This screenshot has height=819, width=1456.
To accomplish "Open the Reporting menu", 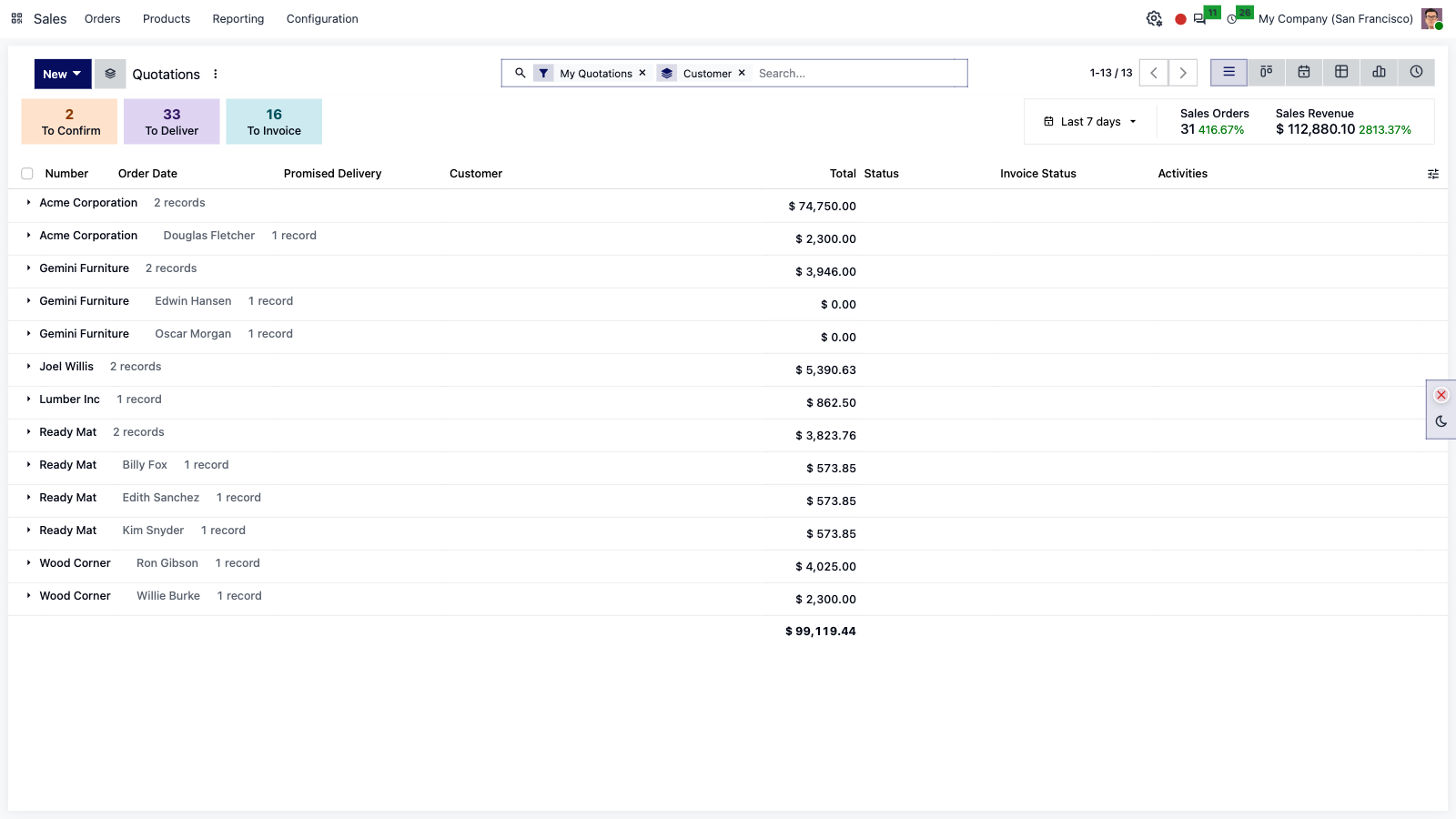I will point(238,18).
